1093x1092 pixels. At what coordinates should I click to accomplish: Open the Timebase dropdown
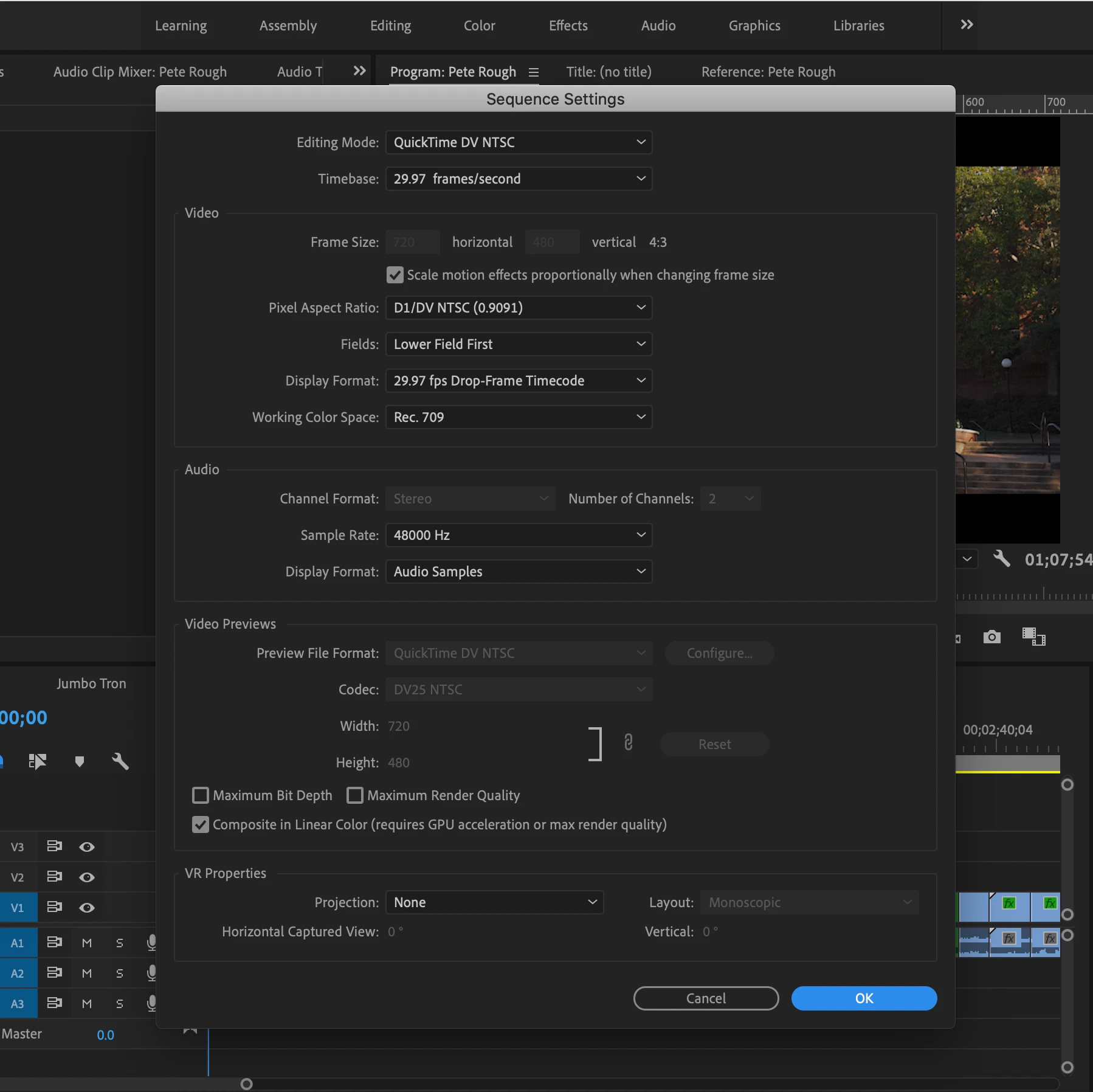click(519, 179)
